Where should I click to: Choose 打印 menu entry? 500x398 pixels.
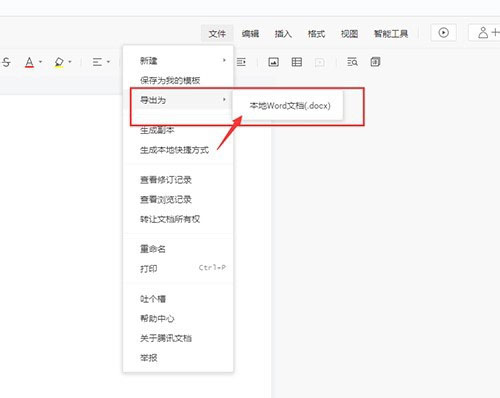point(178,269)
